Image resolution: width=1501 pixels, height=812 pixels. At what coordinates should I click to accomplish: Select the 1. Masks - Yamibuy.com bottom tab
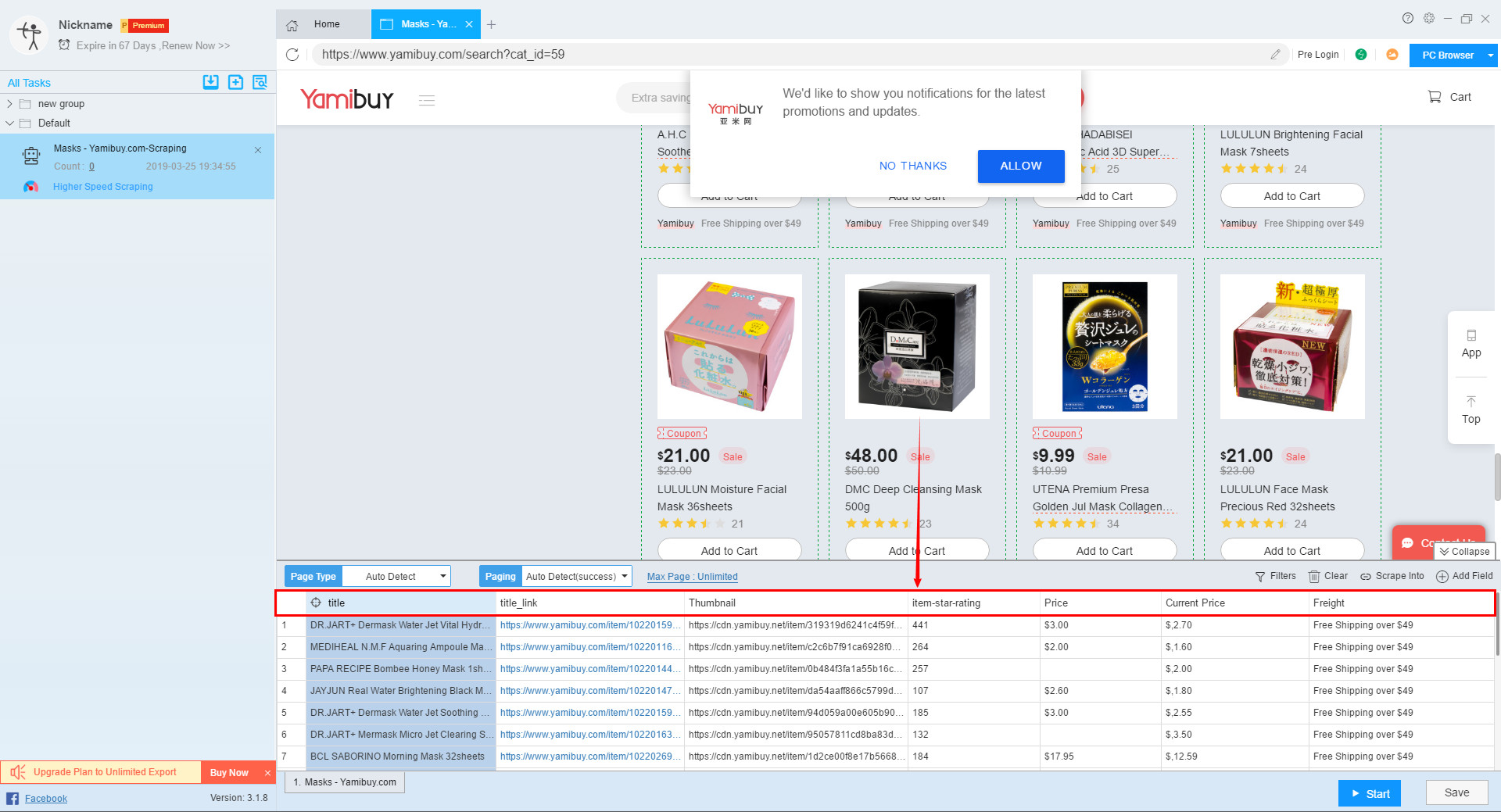345,782
